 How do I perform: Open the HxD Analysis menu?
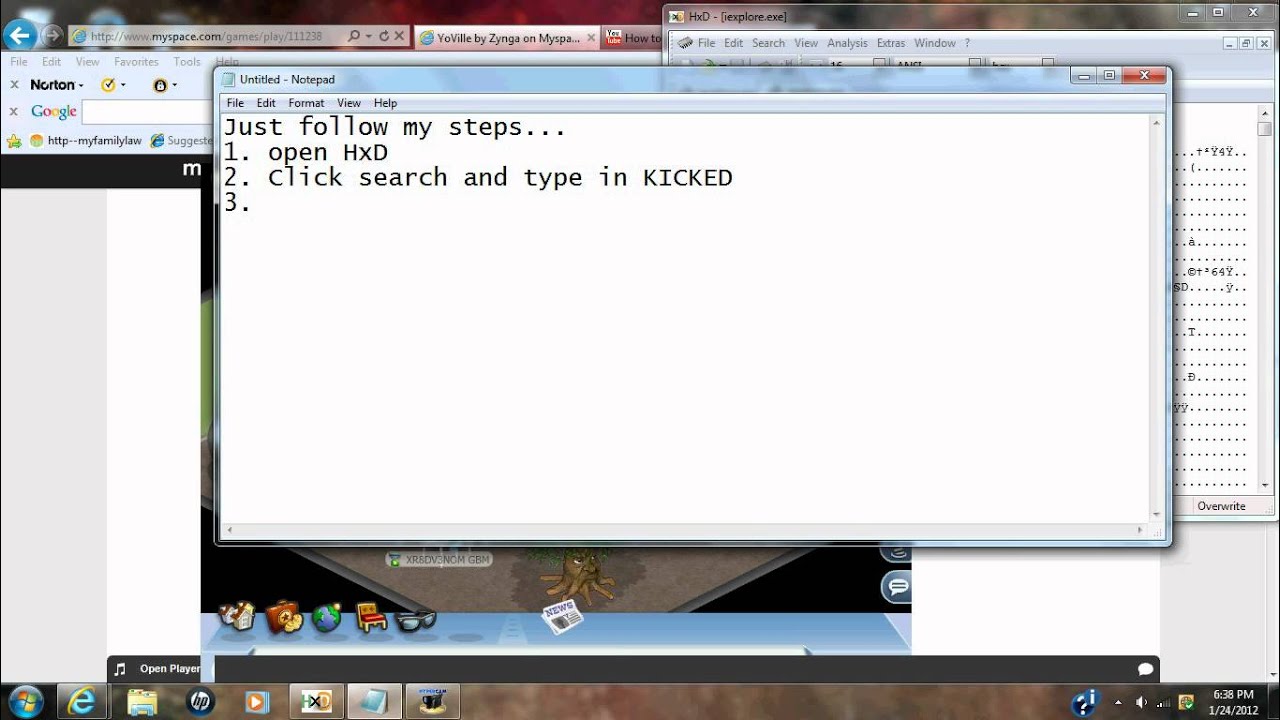tap(847, 43)
